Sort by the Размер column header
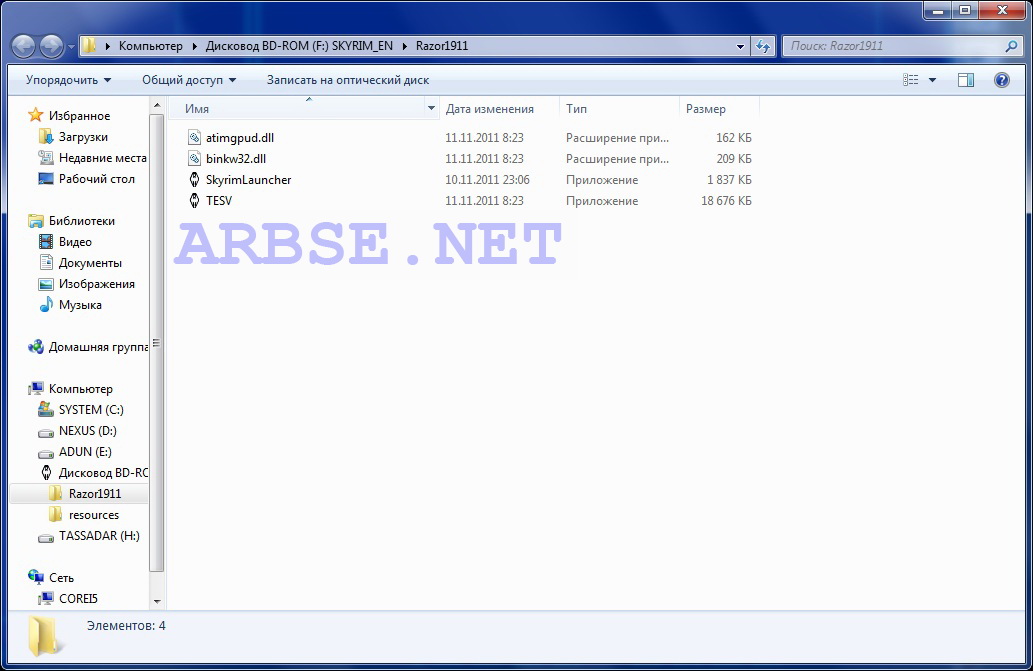The width and height of the screenshot is (1033, 671). point(706,109)
